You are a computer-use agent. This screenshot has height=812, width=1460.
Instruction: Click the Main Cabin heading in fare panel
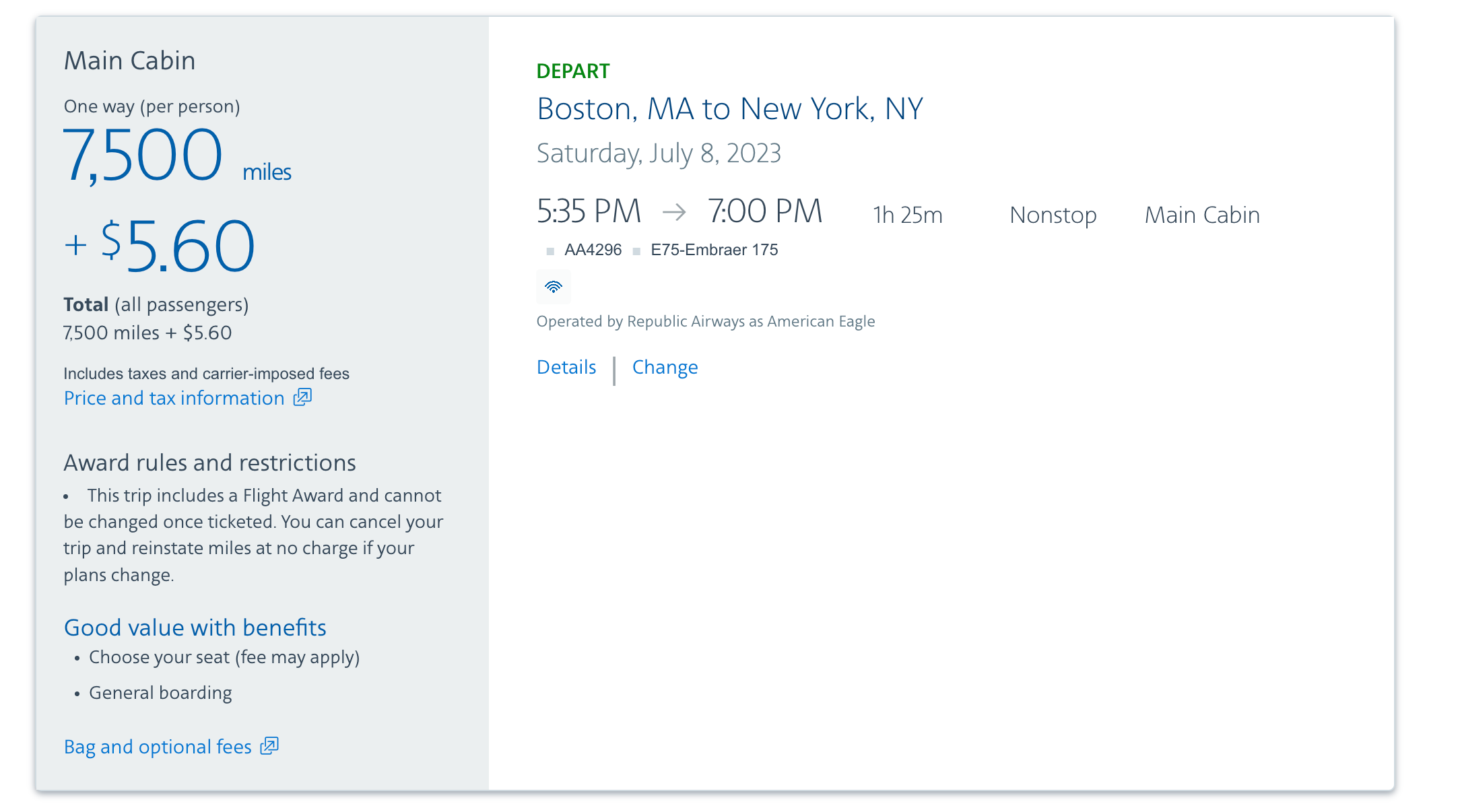(130, 61)
